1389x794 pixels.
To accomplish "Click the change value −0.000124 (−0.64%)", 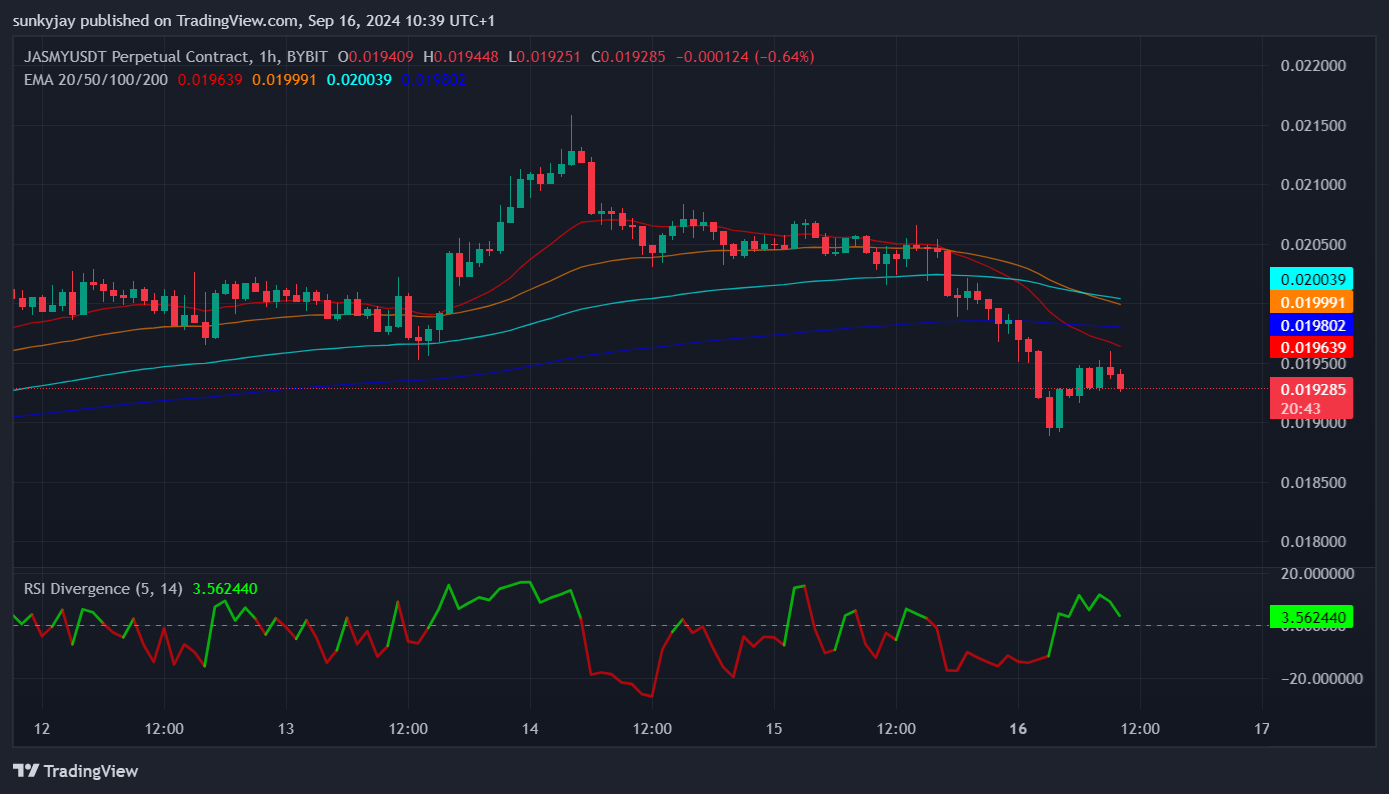I will coord(745,56).
